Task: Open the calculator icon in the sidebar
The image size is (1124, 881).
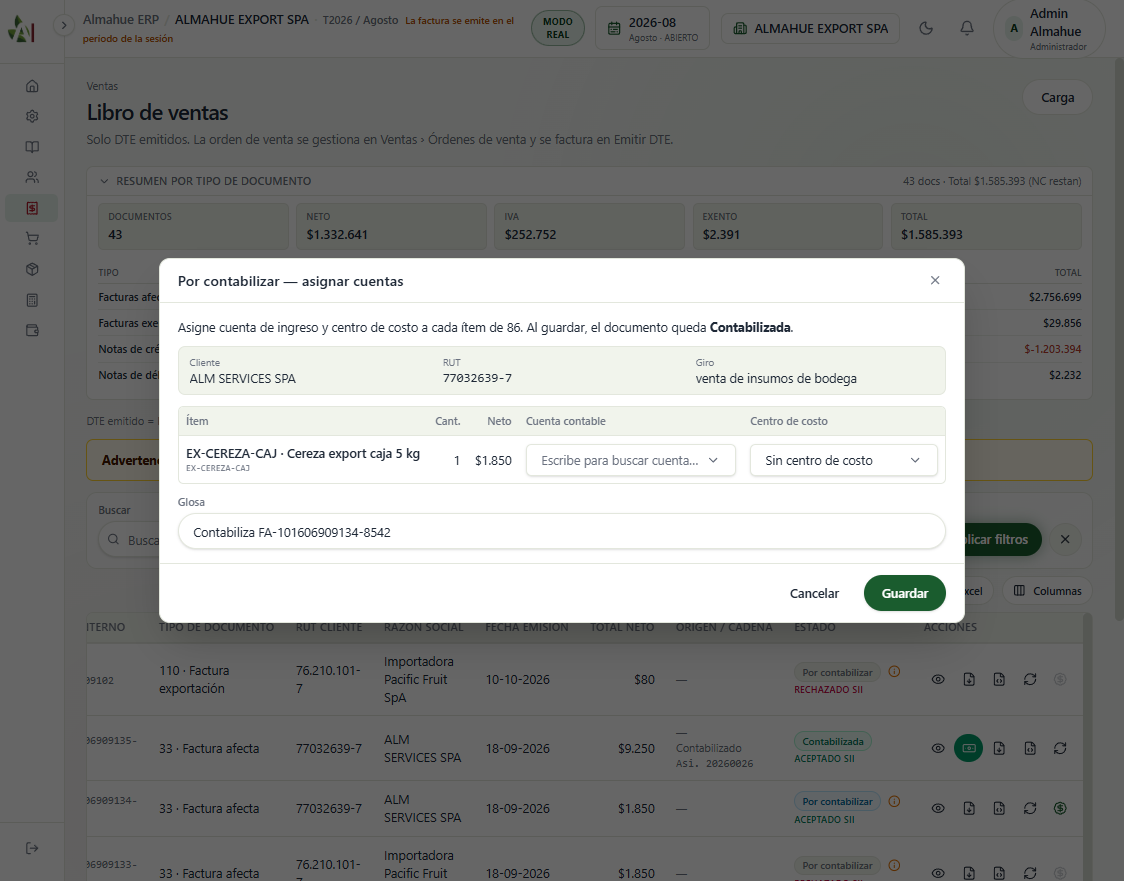Action: point(32,300)
